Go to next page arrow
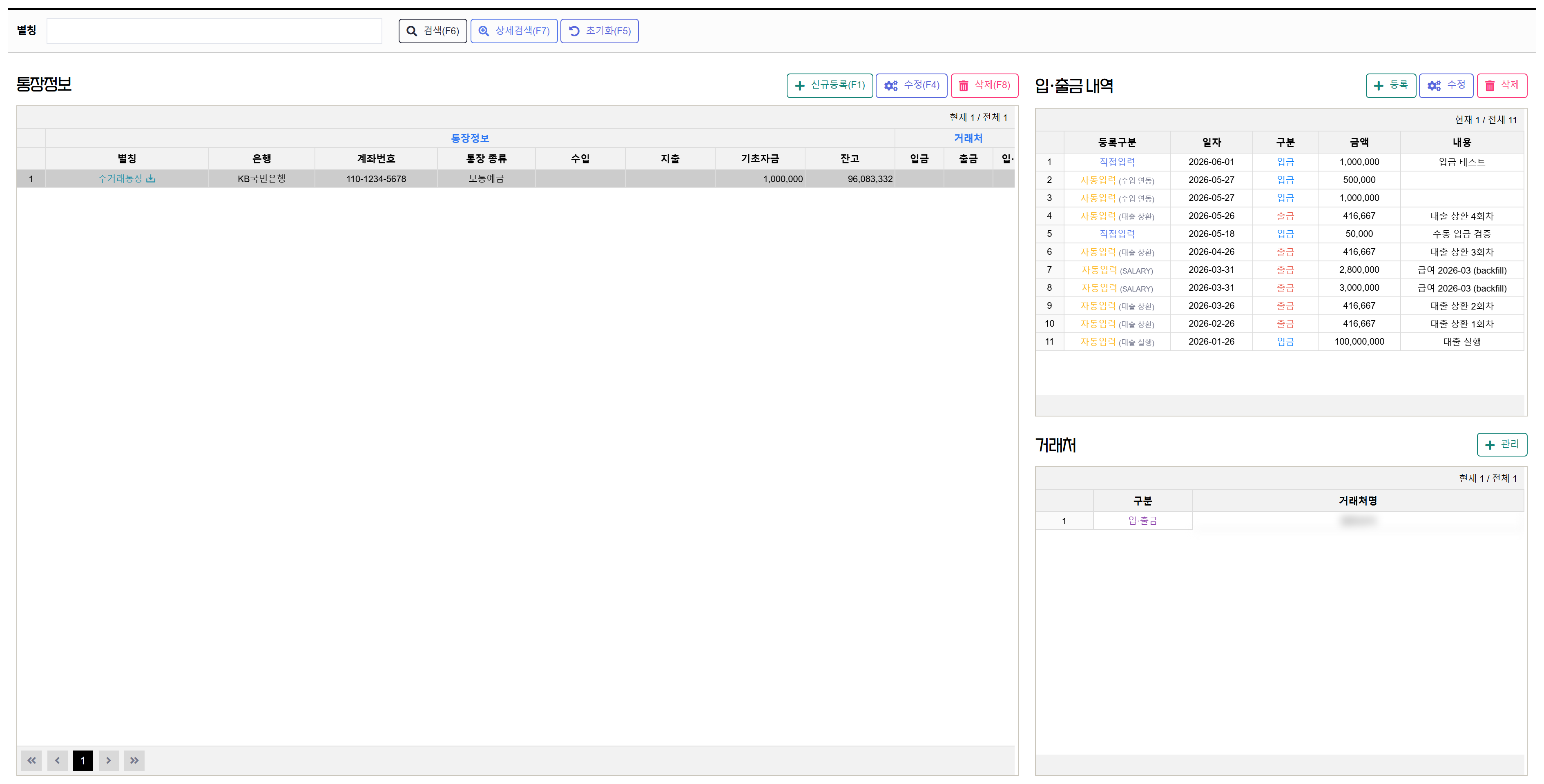 [109, 760]
